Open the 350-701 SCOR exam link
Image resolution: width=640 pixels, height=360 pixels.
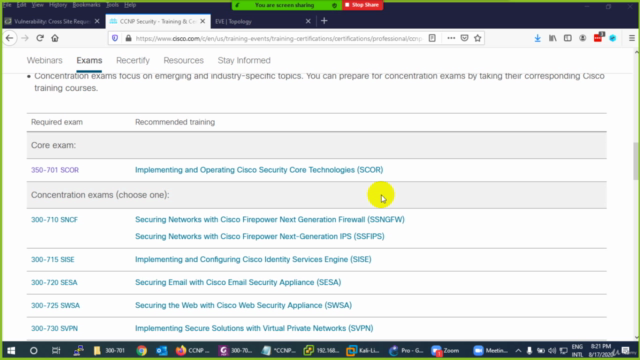pos(55,170)
